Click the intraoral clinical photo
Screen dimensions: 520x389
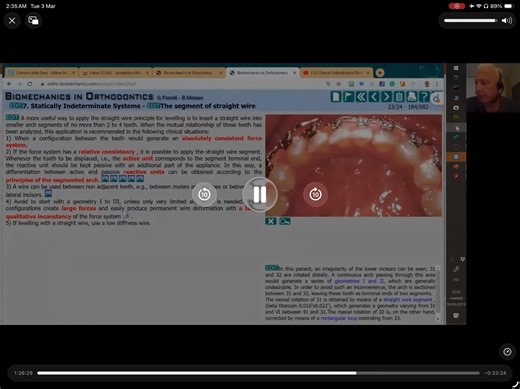pyautogui.click(x=354, y=166)
